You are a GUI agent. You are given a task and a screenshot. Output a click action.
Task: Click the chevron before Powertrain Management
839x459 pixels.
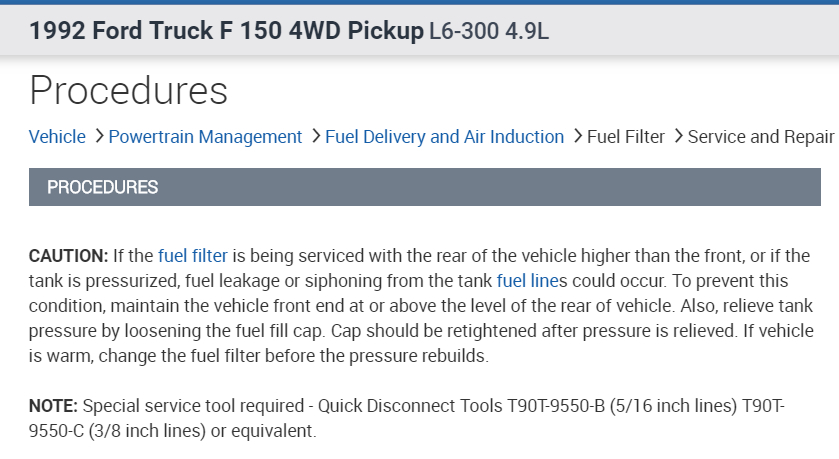[99, 136]
